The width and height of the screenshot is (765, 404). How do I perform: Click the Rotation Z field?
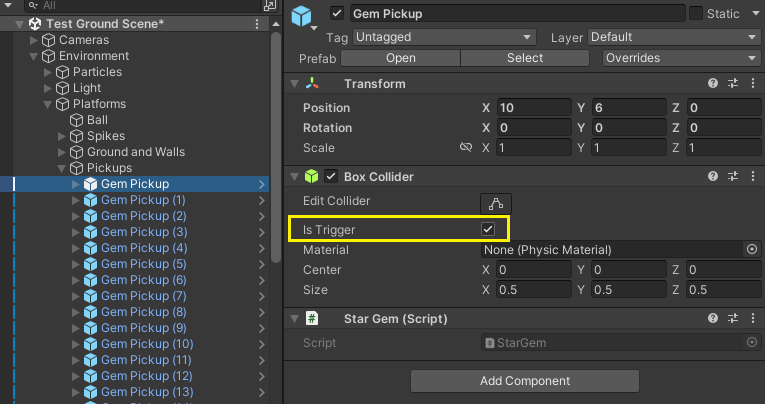click(724, 127)
